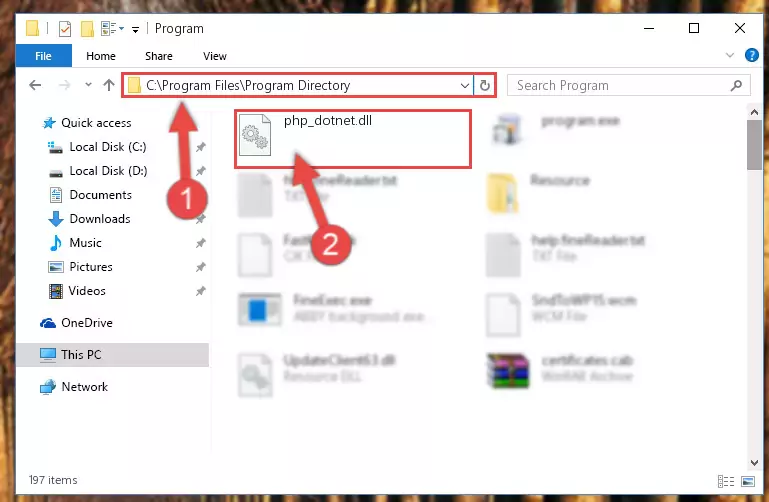The height and width of the screenshot is (502, 769).
Task: Open the File menu
Action: pos(43,56)
